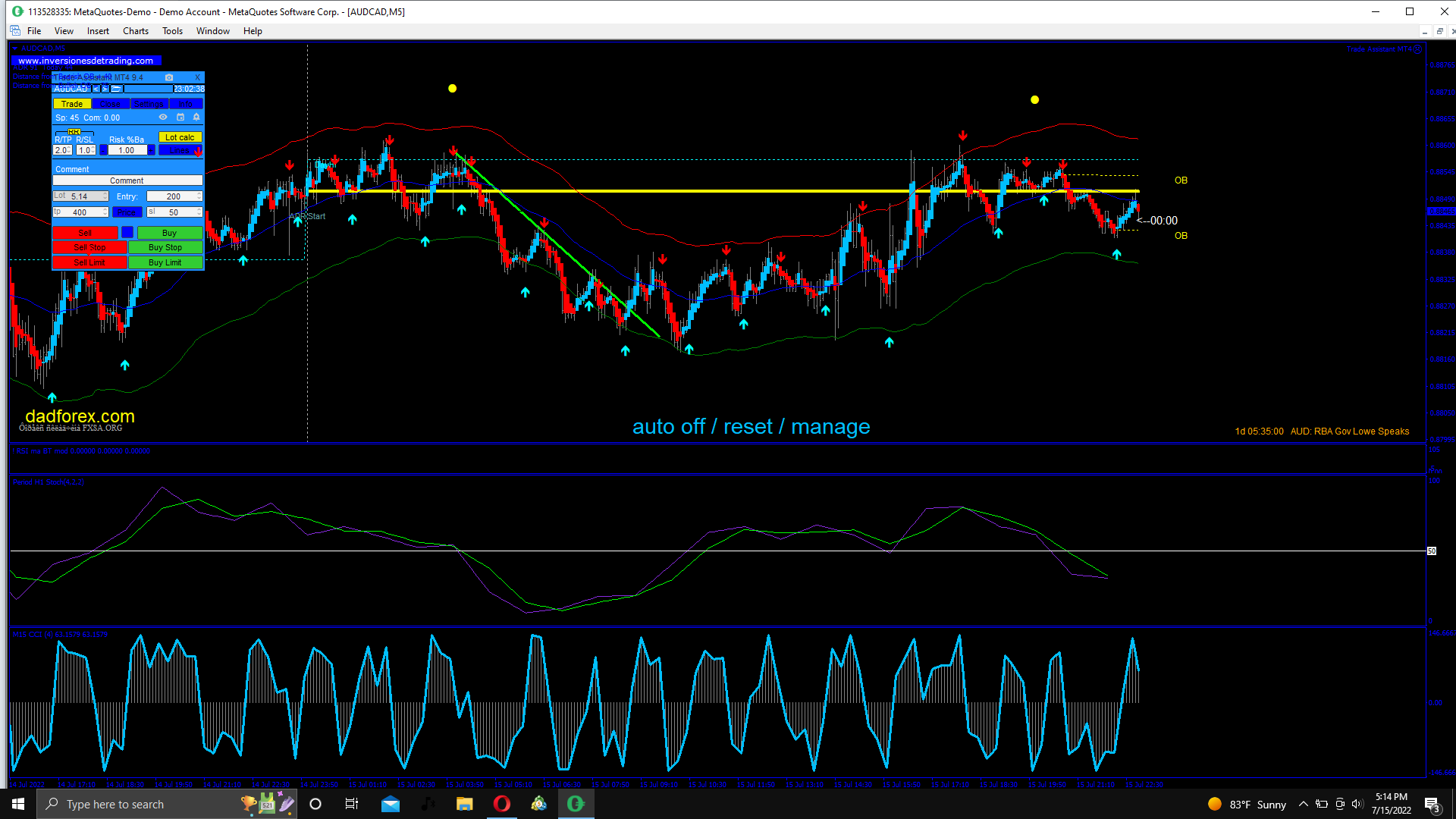Toggle the eye visibility icon in panel
The height and width of the screenshot is (819, 1456).
pos(163,117)
